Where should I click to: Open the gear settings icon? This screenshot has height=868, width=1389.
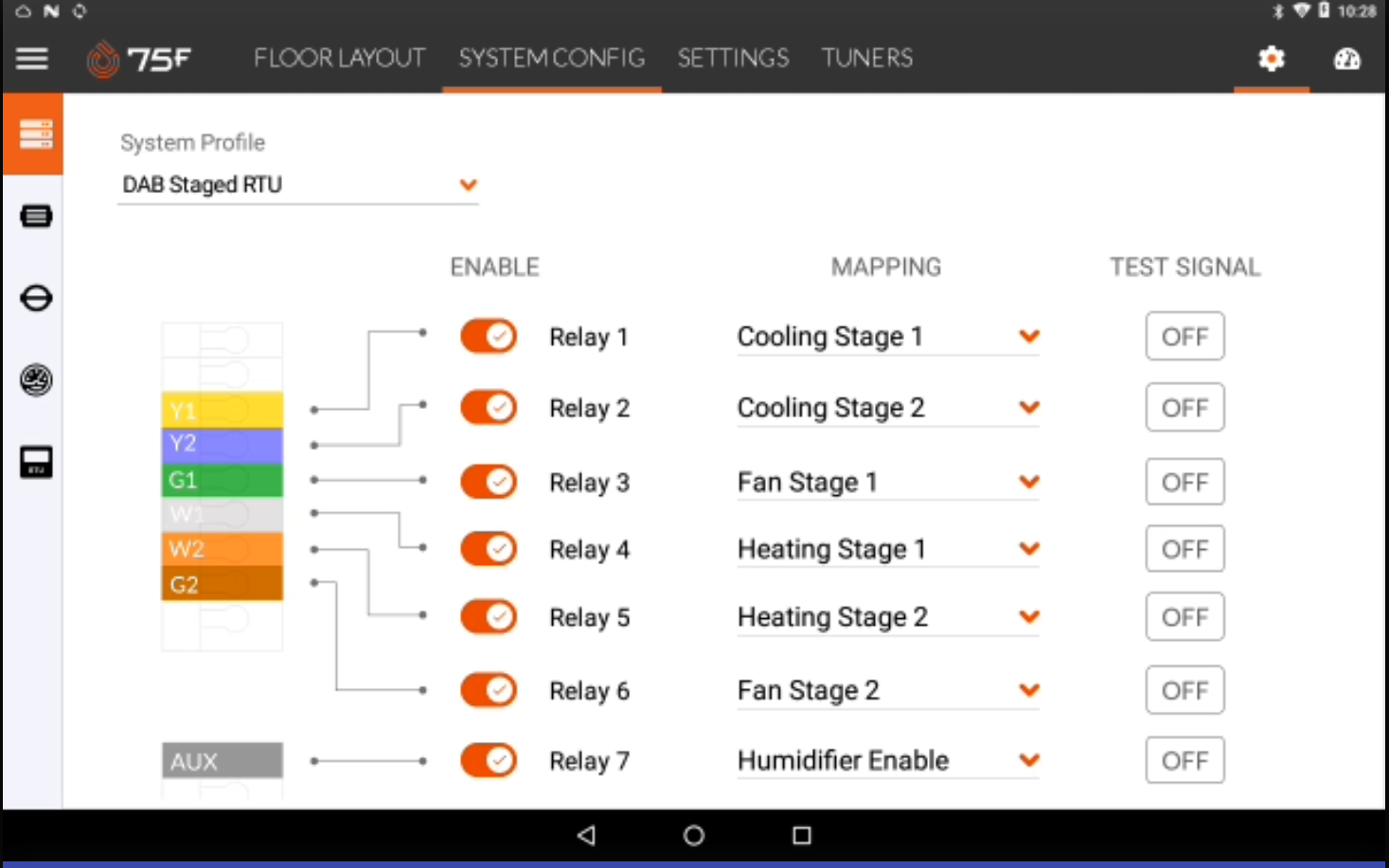[x=1271, y=59]
